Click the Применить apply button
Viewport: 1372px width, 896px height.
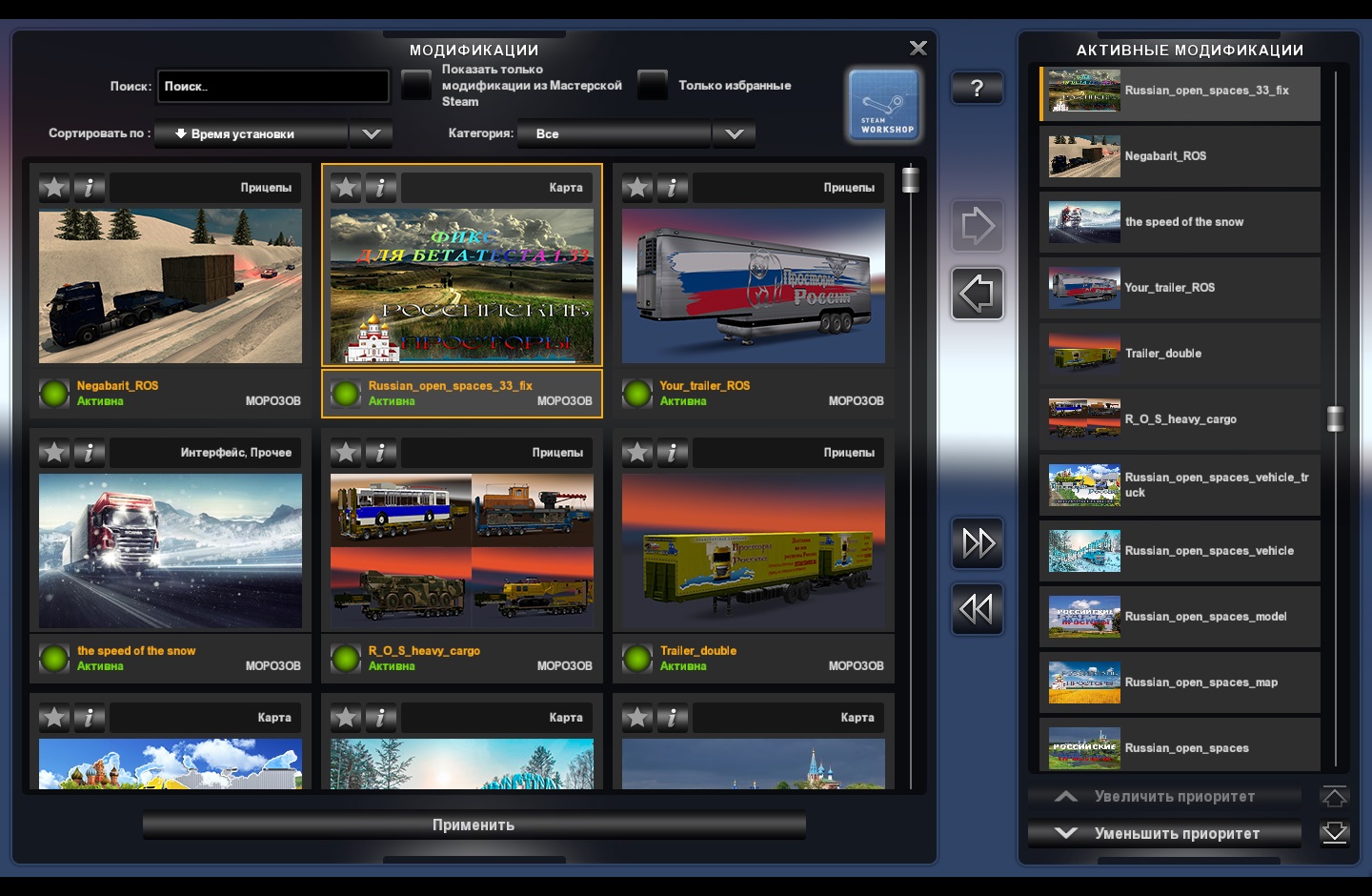(x=474, y=825)
